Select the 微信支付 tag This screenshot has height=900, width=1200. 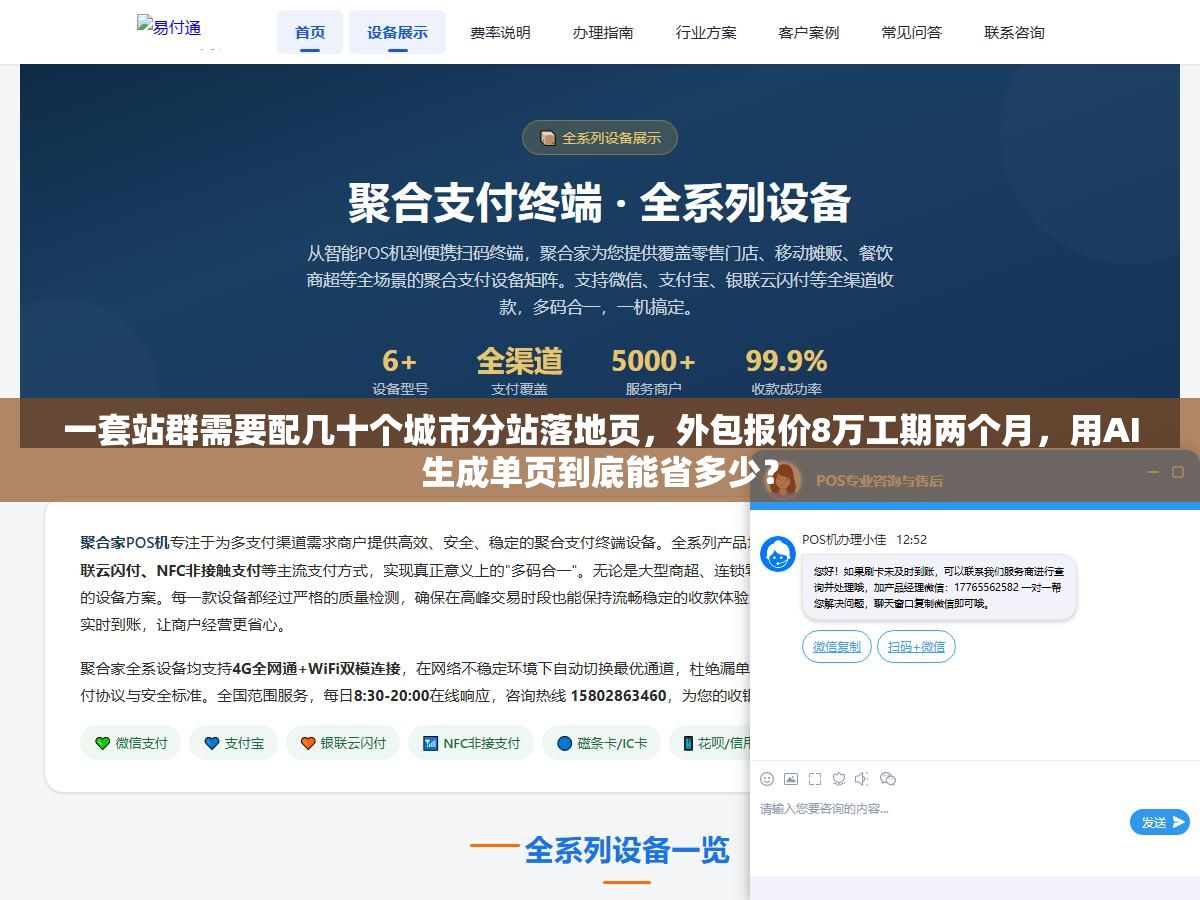130,743
